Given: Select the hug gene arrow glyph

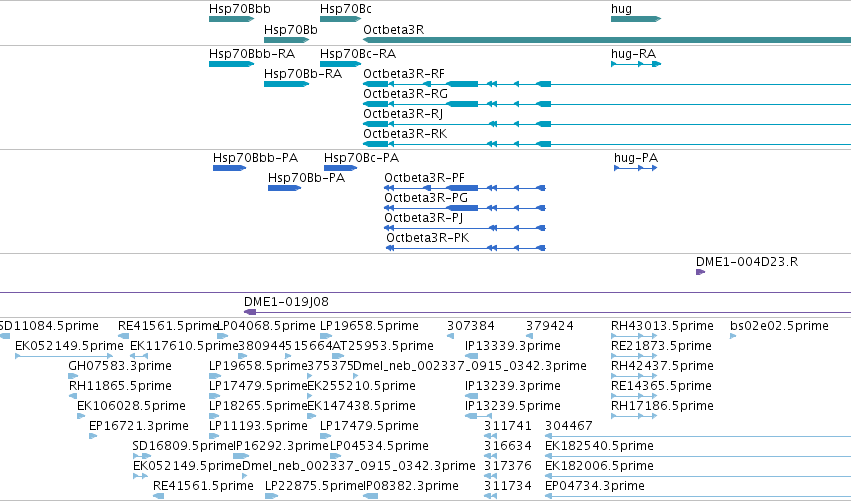Looking at the screenshot, I should 636,19.
